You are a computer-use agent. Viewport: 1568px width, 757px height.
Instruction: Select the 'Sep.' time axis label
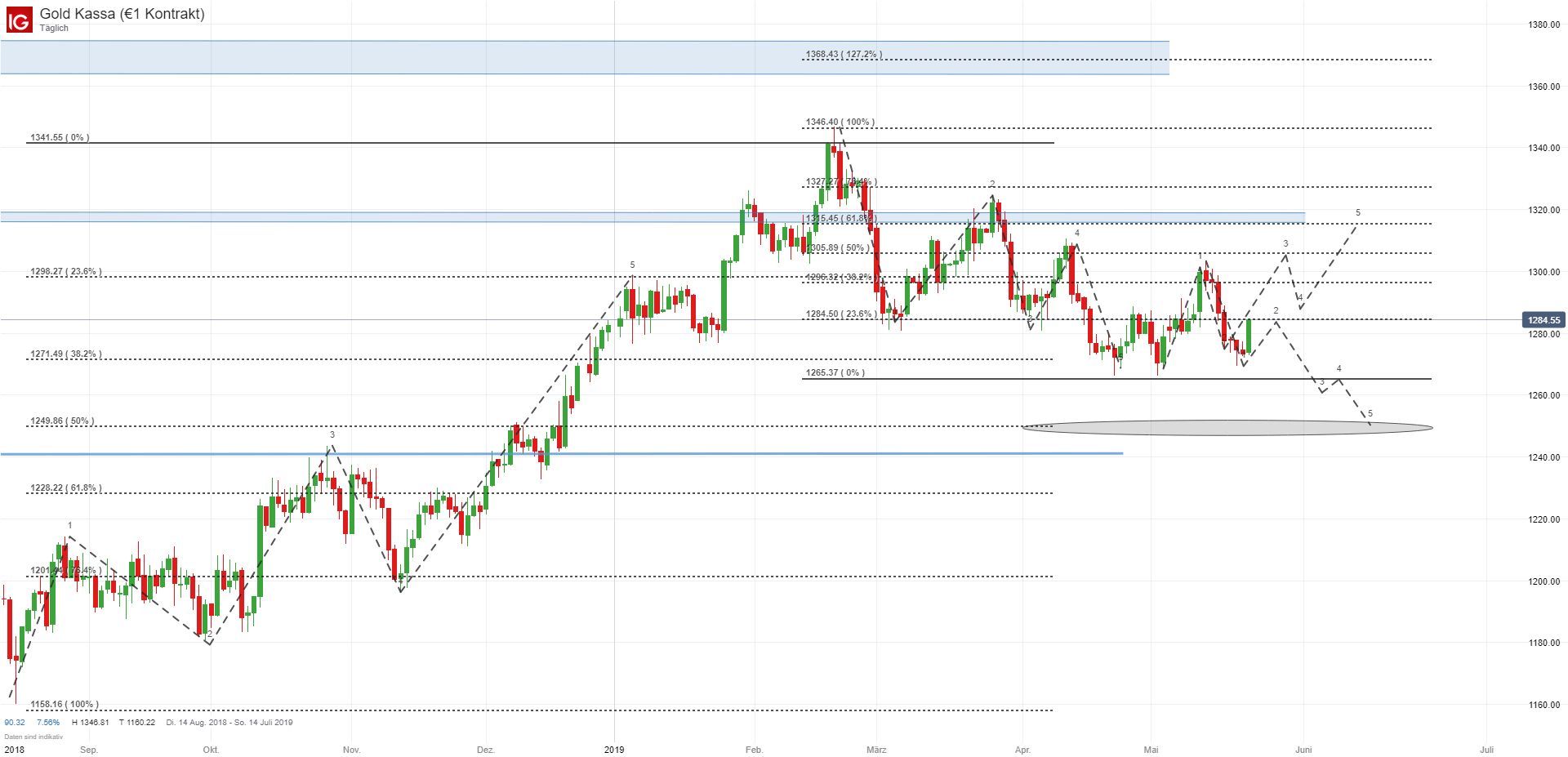pos(89,750)
